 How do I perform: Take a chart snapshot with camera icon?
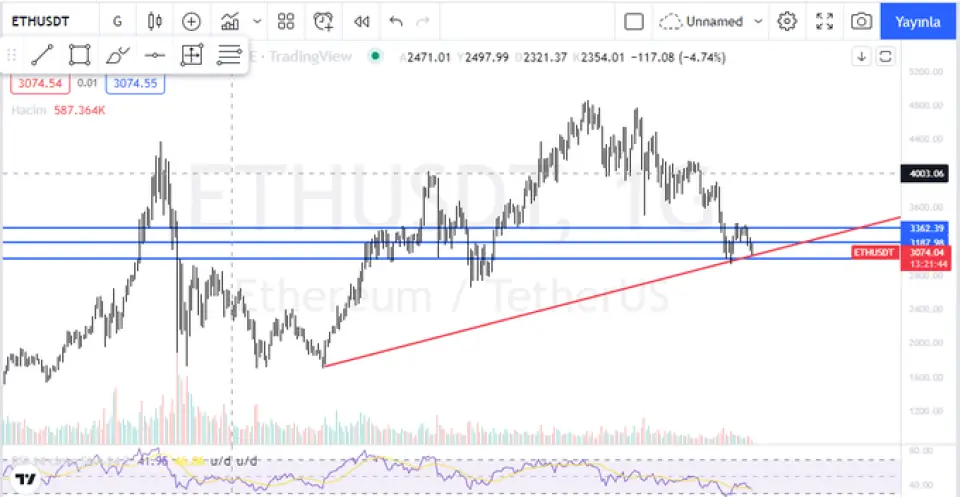coord(860,21)
